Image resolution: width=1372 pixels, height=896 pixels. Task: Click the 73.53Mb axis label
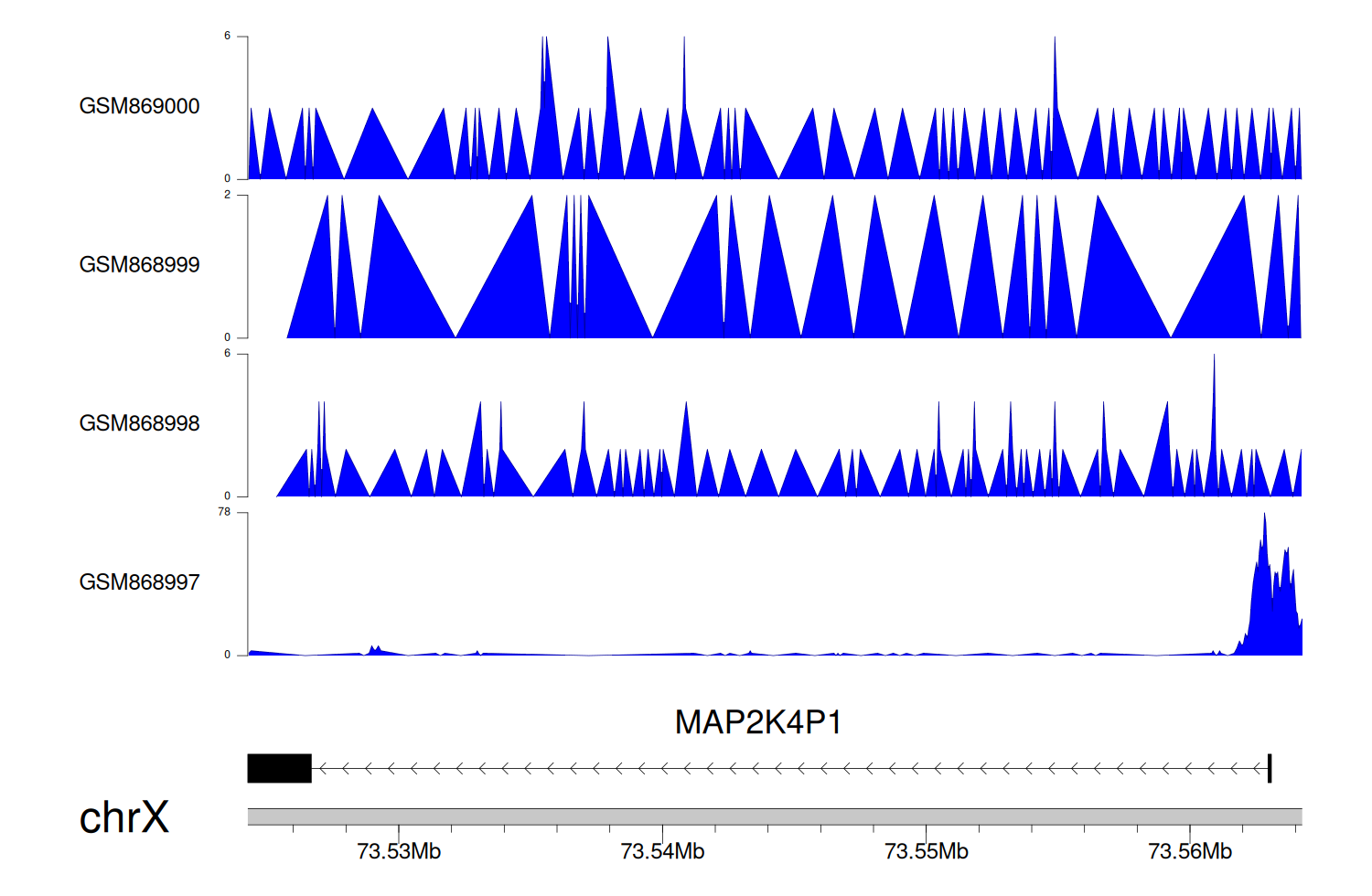point(399,852)
